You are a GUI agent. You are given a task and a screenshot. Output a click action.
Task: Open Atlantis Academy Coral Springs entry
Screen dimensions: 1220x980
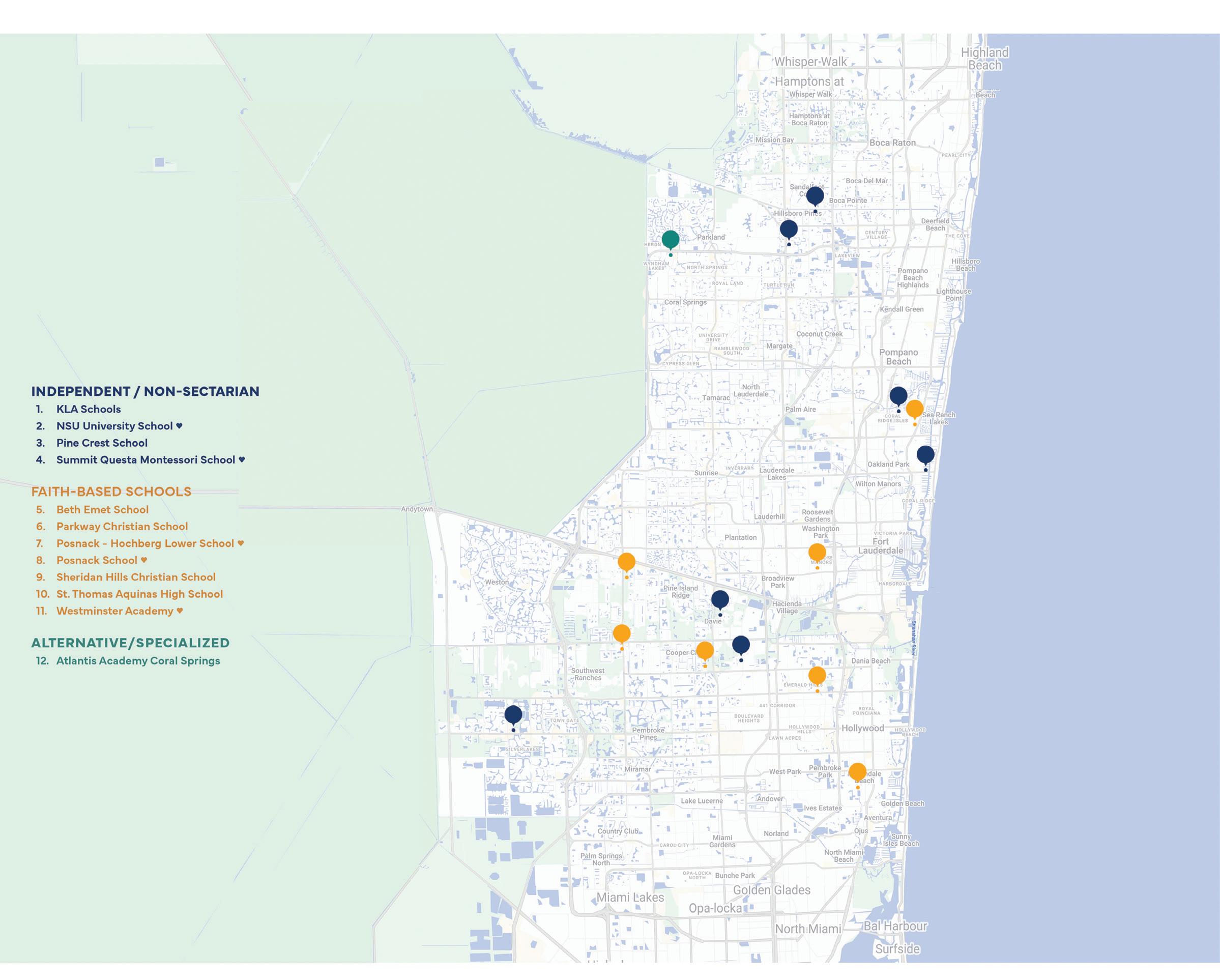point(138,661)
